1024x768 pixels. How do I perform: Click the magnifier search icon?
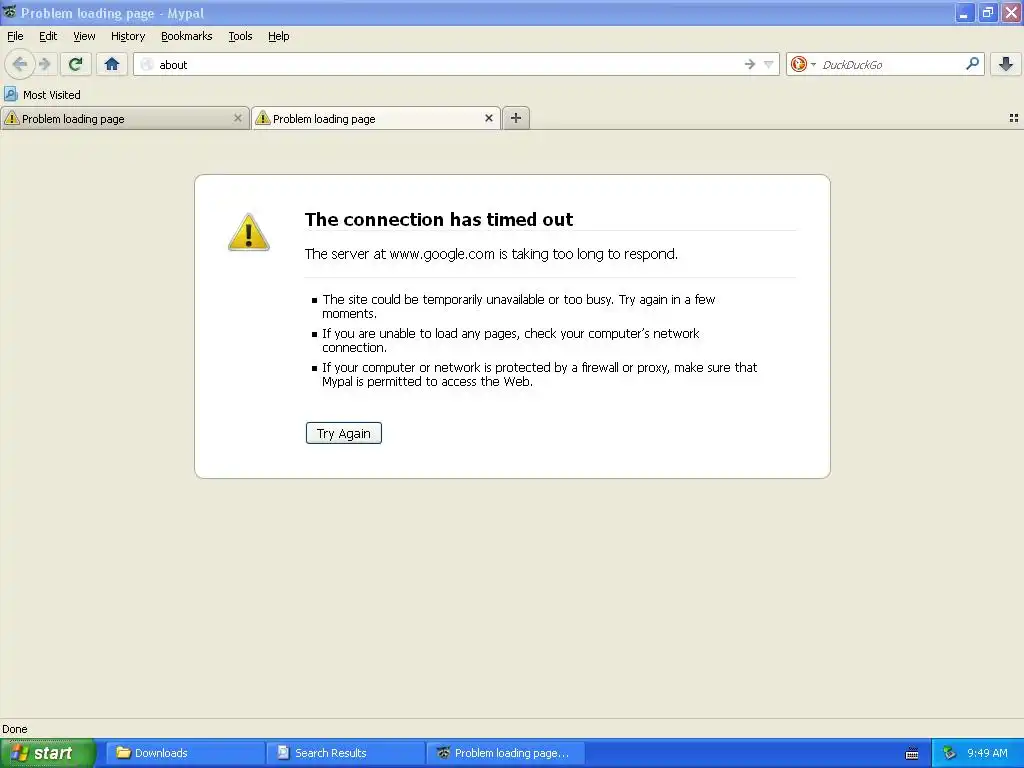pyautogui.click(x=972, y=64)
